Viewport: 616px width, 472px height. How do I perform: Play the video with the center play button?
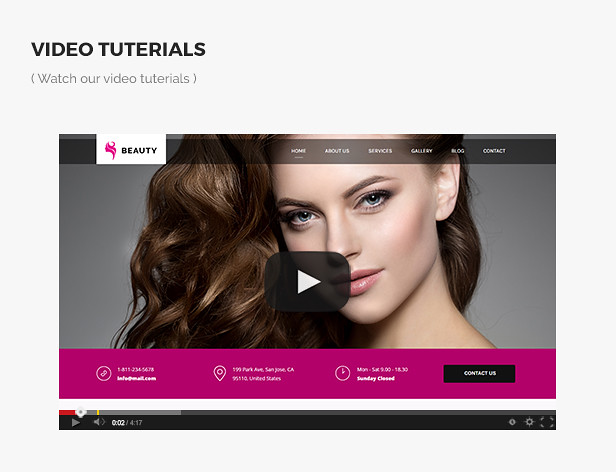307,281
